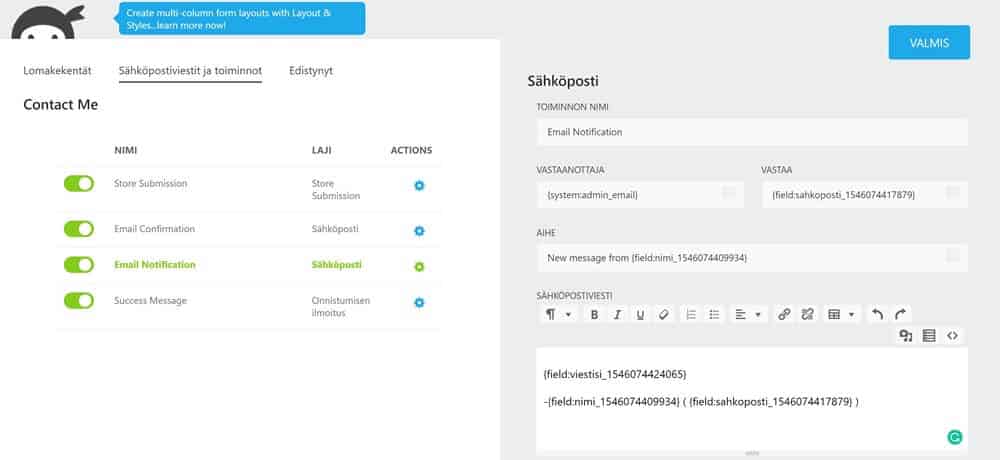This screenshot has height=460, width=1000.
Task: Click the Bold formatting icon
Action: coord(594,314)
